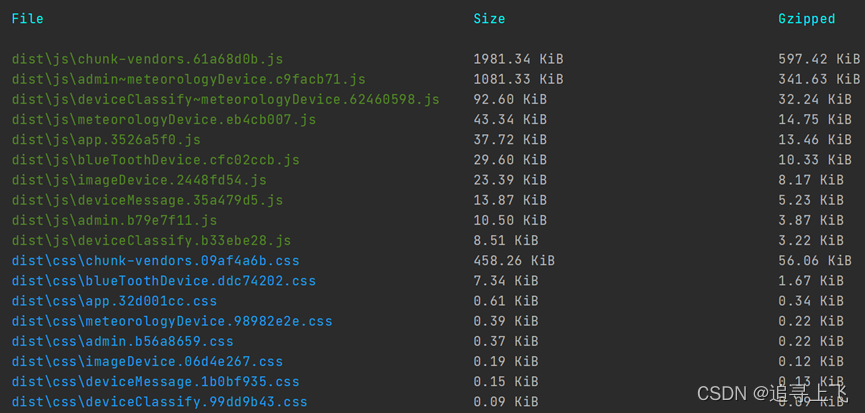
Task: Click the app.3526a5f0.js file path
Action: click(x=106, y=140)
